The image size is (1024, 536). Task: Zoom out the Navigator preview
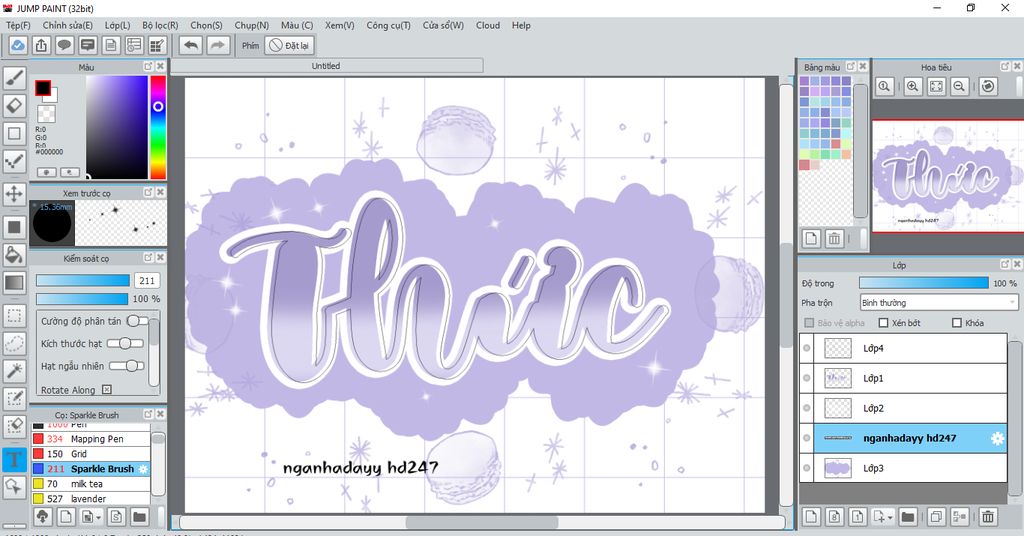click(959, 86)
